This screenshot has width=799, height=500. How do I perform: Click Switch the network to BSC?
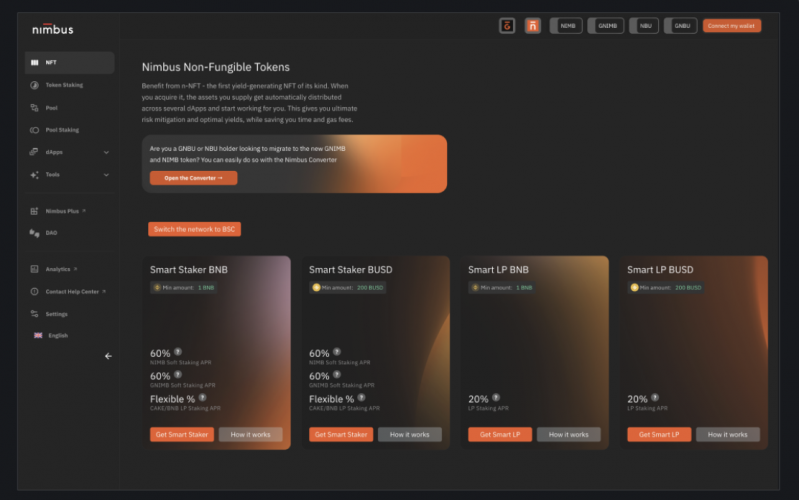pos(194,229)
